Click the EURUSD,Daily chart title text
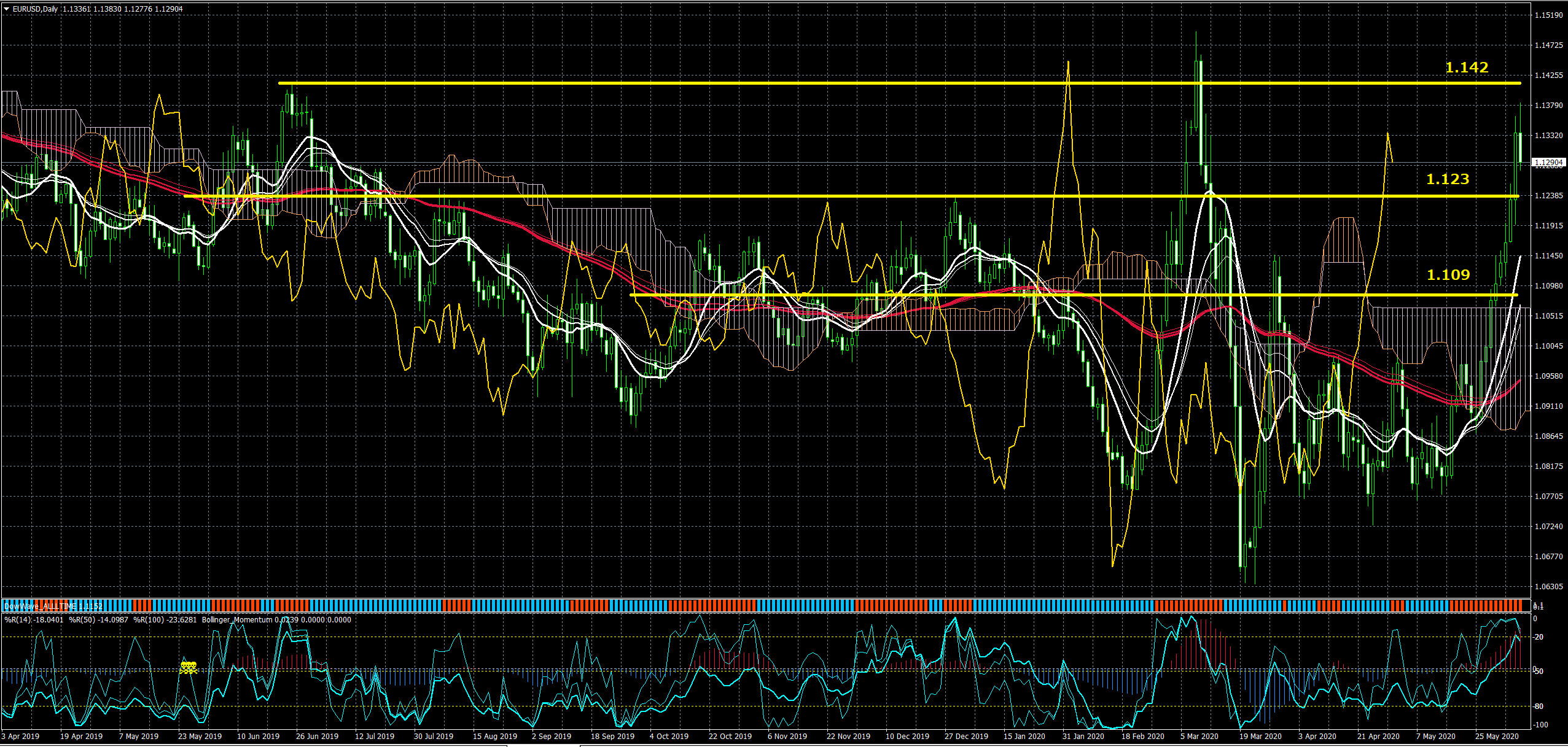 pyautogui.click(x=35, y=9)
